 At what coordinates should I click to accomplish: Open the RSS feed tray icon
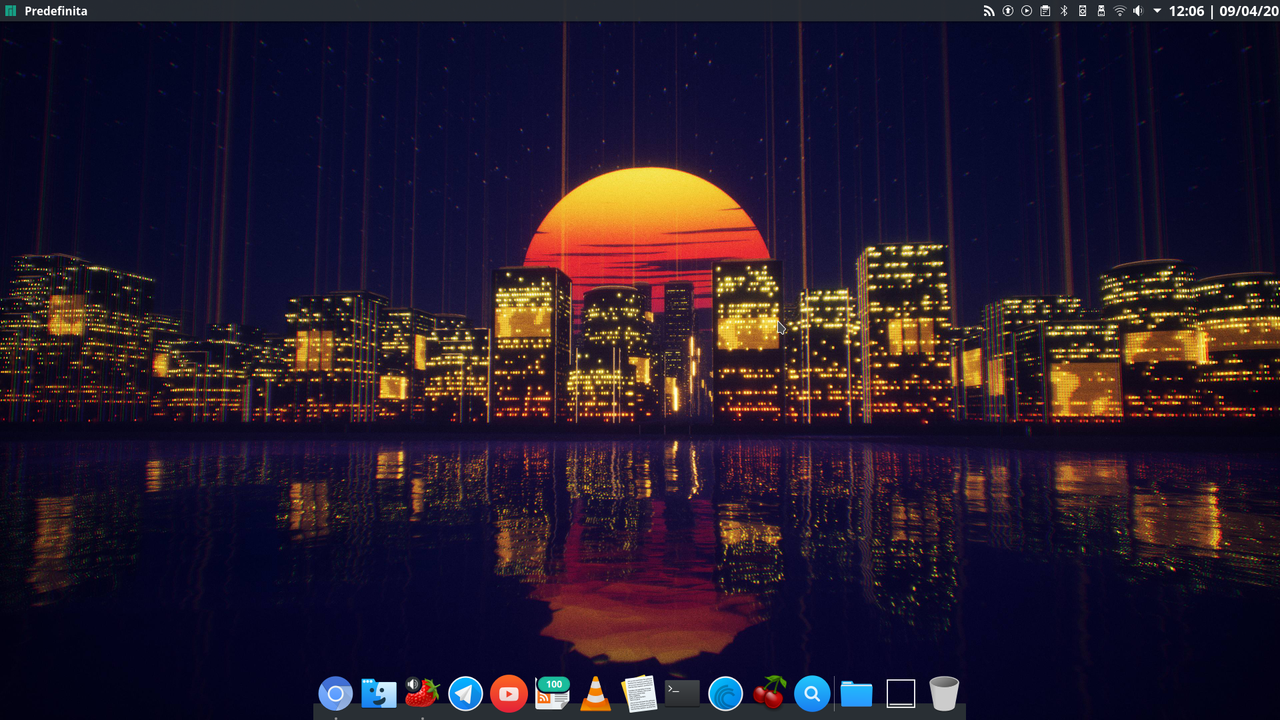989,11
